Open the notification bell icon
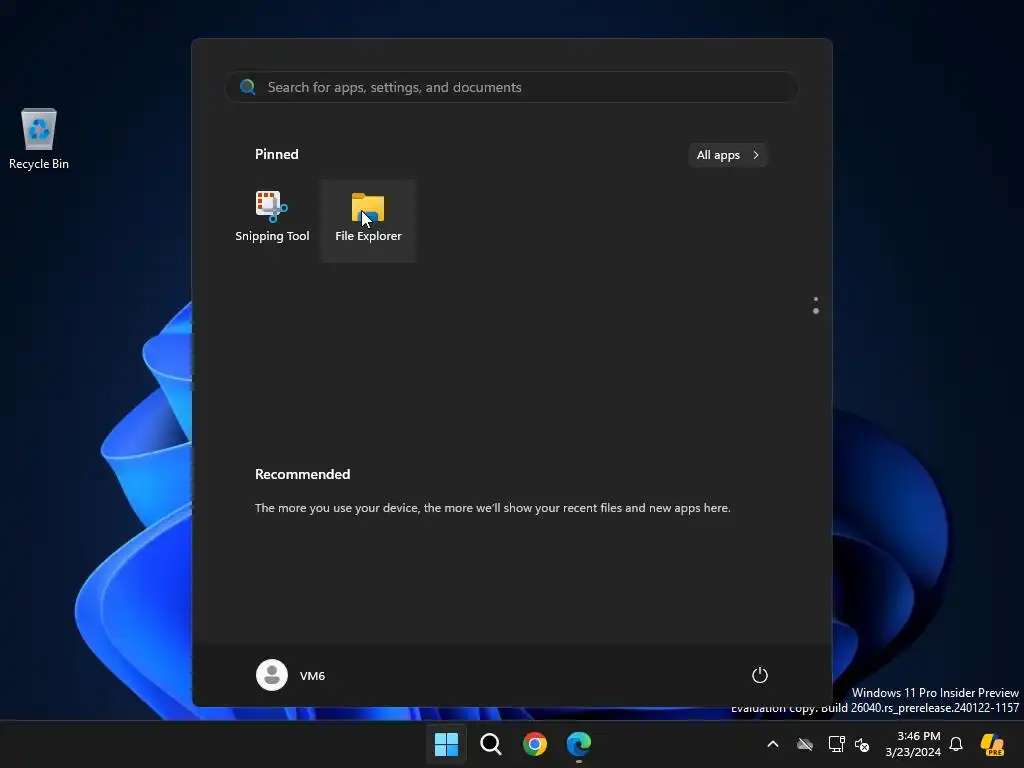 (955, 744)
